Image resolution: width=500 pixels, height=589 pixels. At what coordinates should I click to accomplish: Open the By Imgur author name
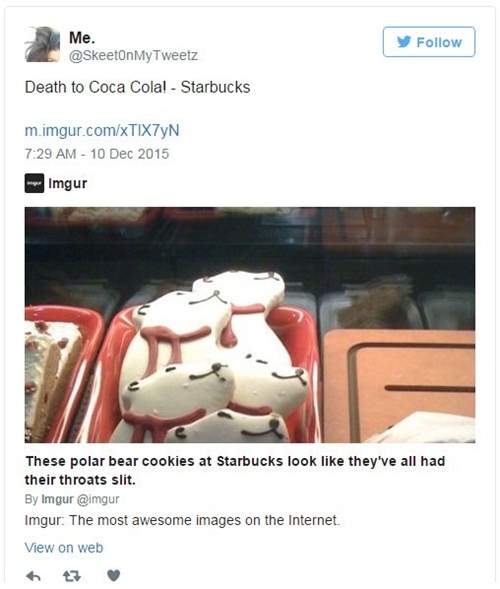coord(57,499)
